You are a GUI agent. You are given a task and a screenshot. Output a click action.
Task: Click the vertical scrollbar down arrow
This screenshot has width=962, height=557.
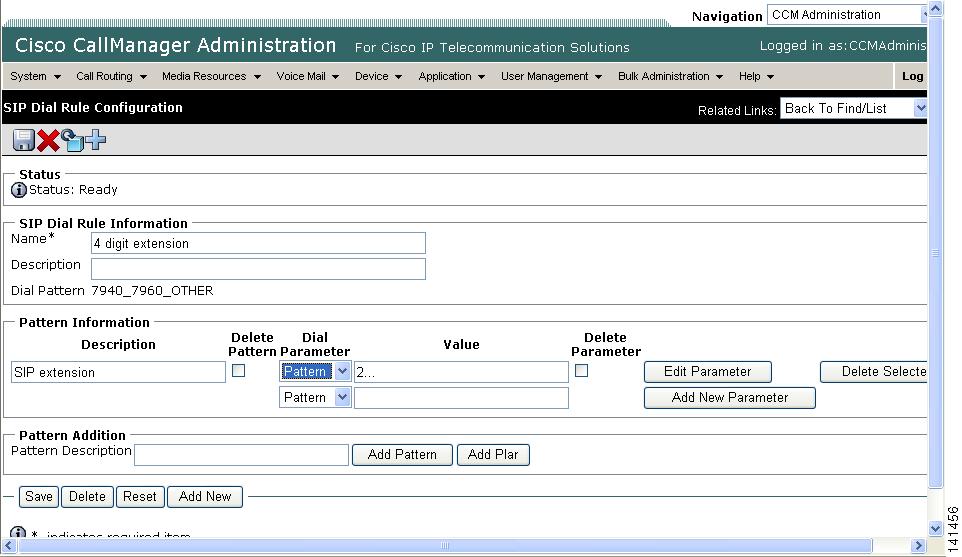point(935,528)
